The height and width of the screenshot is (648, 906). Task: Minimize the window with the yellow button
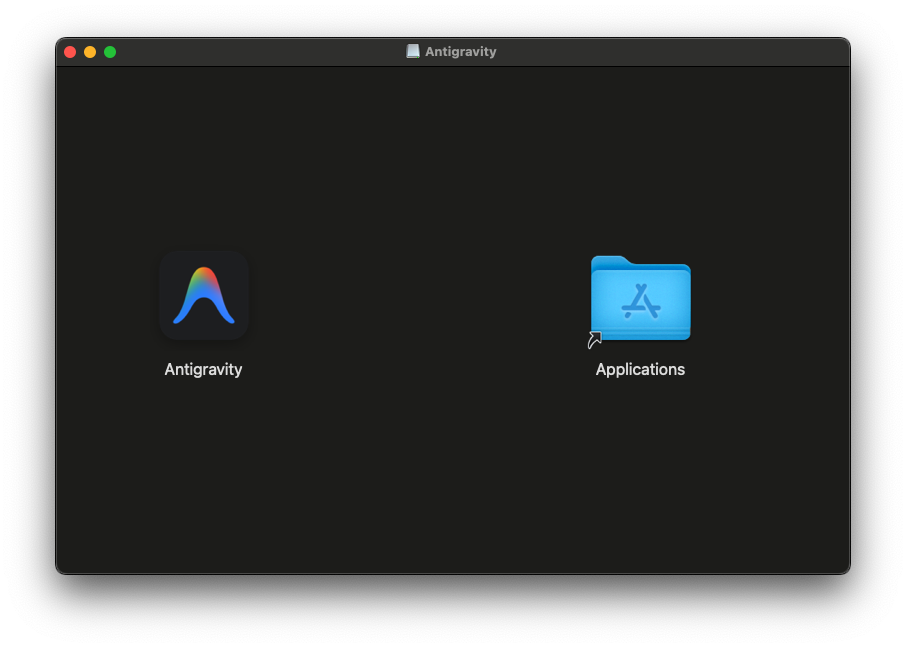point(90,52)
